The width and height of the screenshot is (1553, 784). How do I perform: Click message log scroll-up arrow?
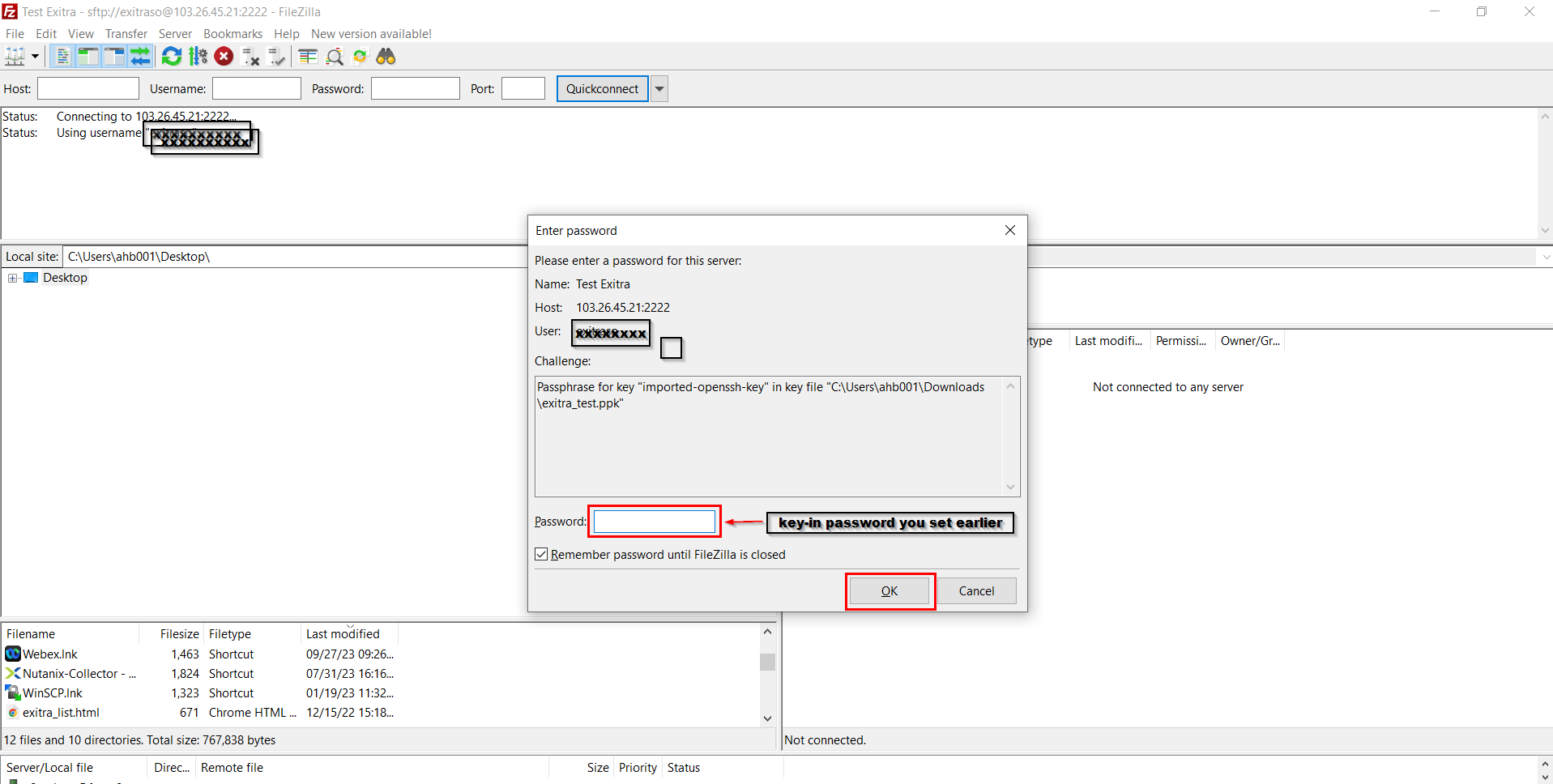pyautogui.click(x=1545, y=117)
